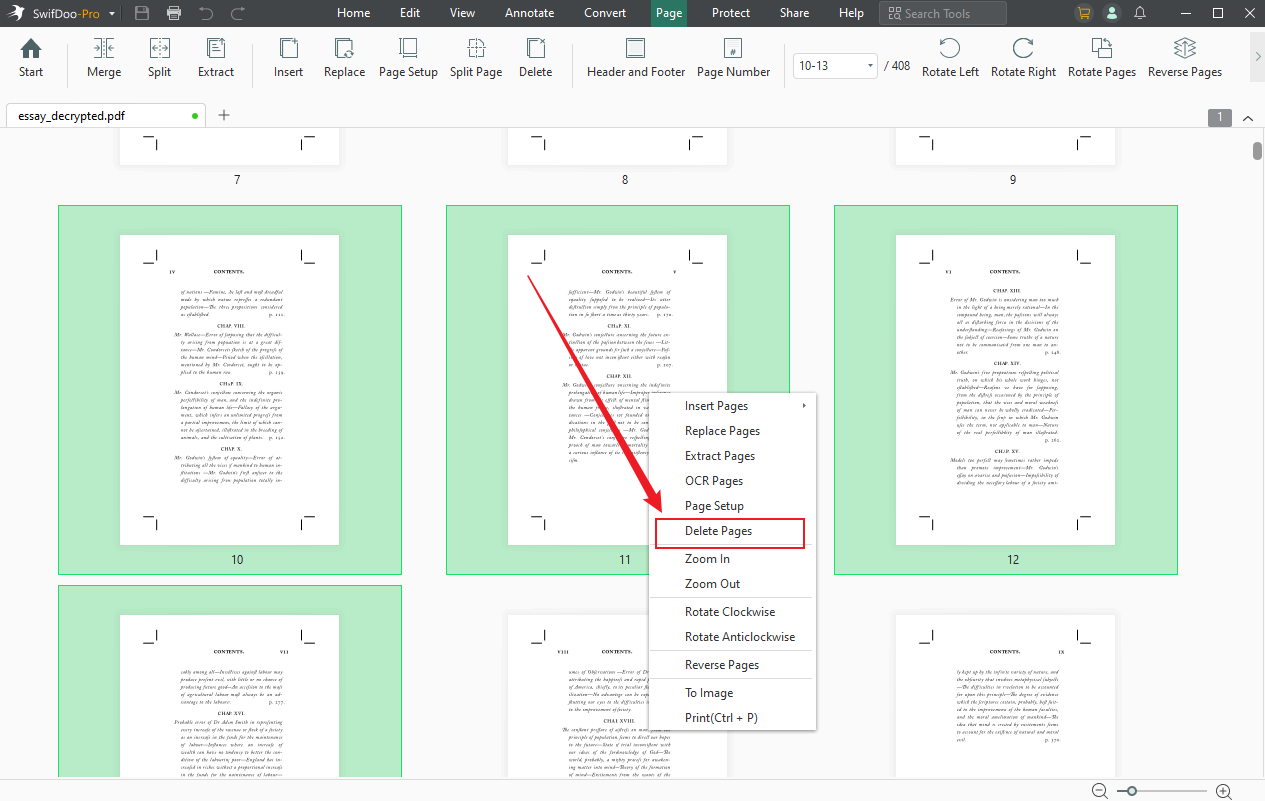1265x801 pixels.
Task: Click the Start home button
Action: coord(30,58)
